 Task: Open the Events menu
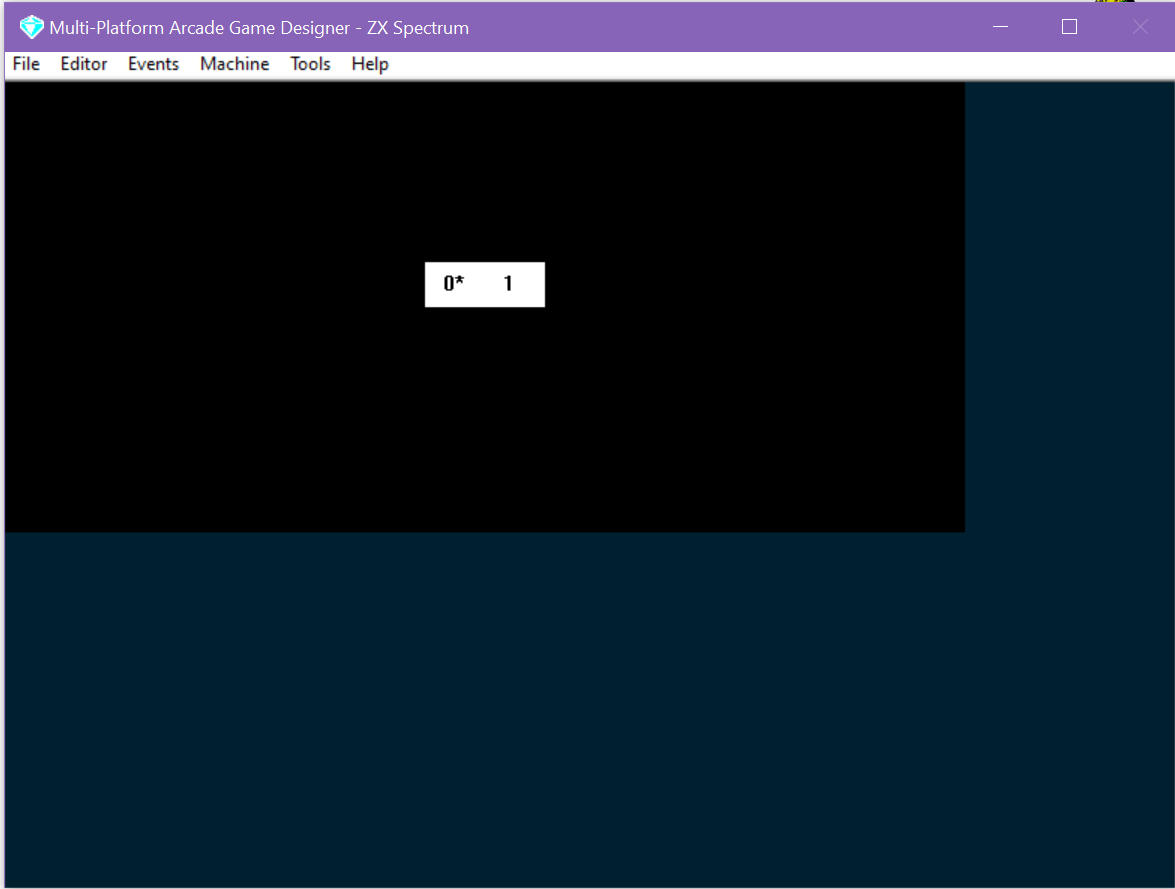[x=154, y=64]
